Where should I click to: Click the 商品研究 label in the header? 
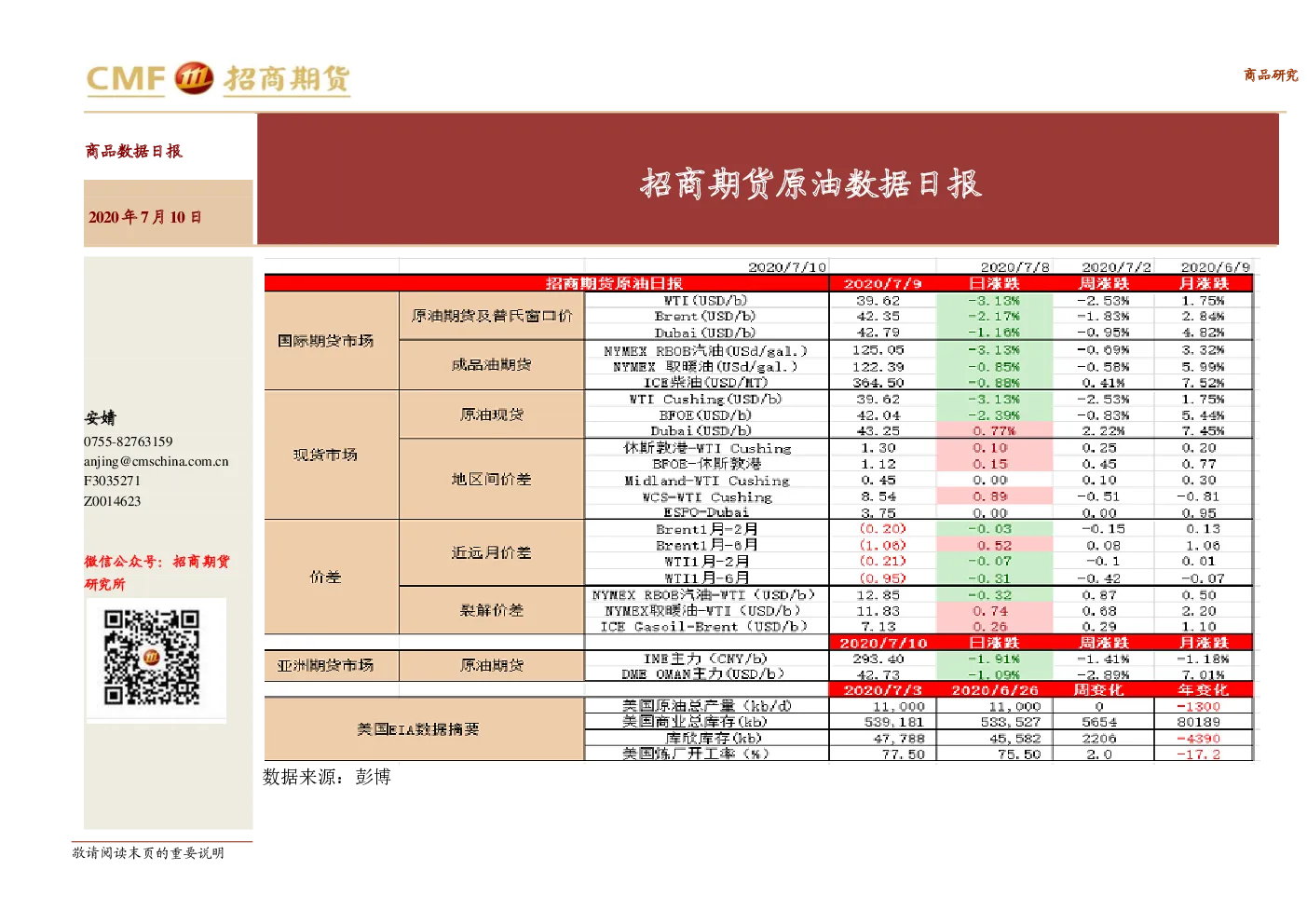tap(1271, 75)
